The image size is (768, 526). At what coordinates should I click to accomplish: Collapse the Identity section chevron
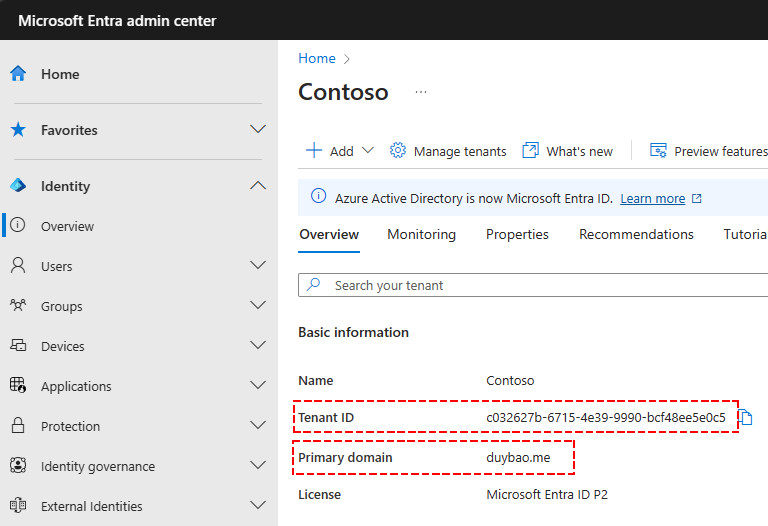click(x=258, y=185)
